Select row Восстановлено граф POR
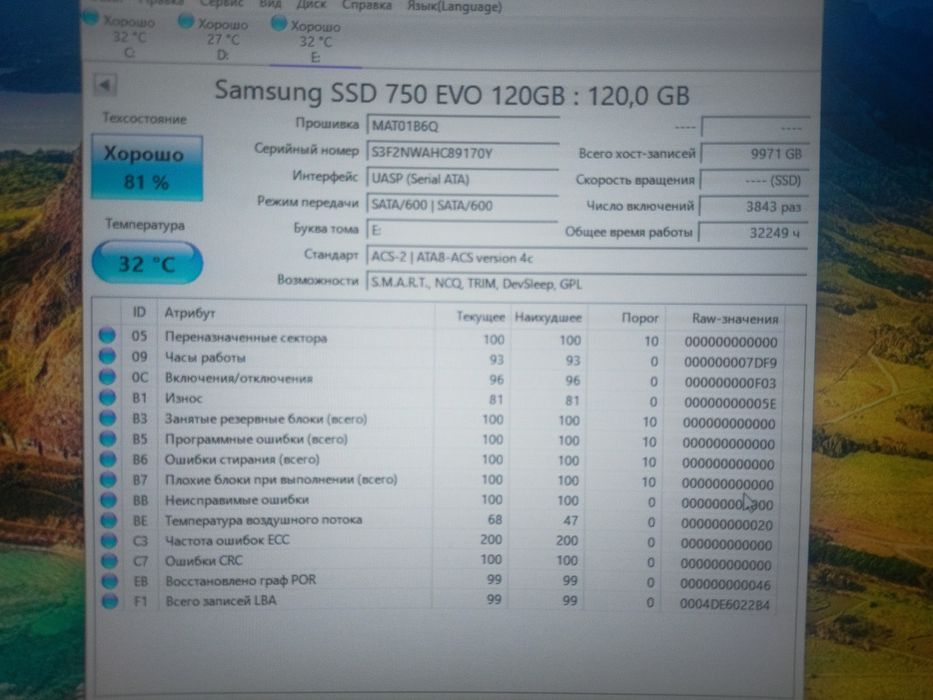The height and width of the screenshot is (700, 933). click(x=439, y=582)
